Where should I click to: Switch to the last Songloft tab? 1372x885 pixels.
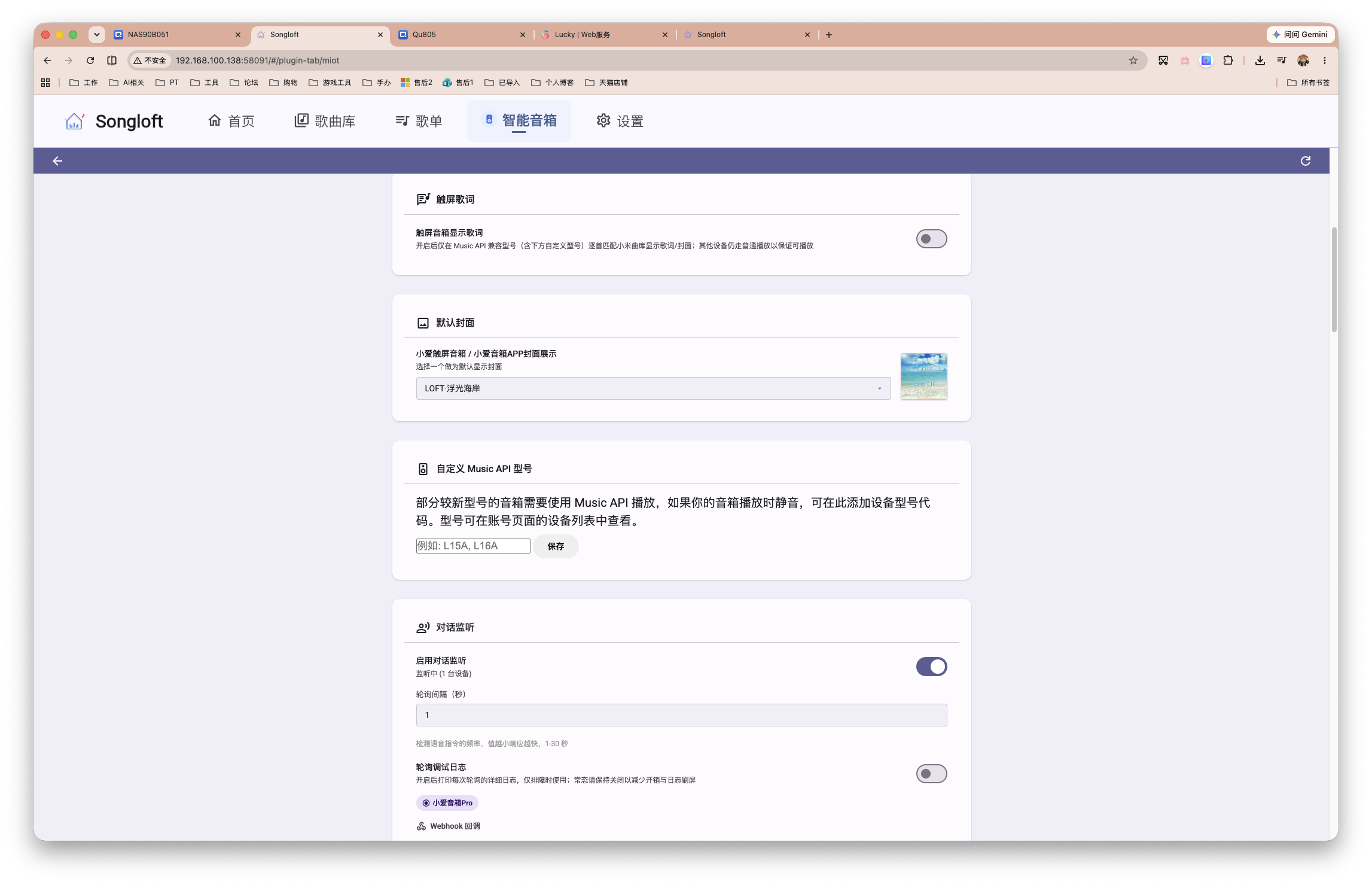[746, 35]
